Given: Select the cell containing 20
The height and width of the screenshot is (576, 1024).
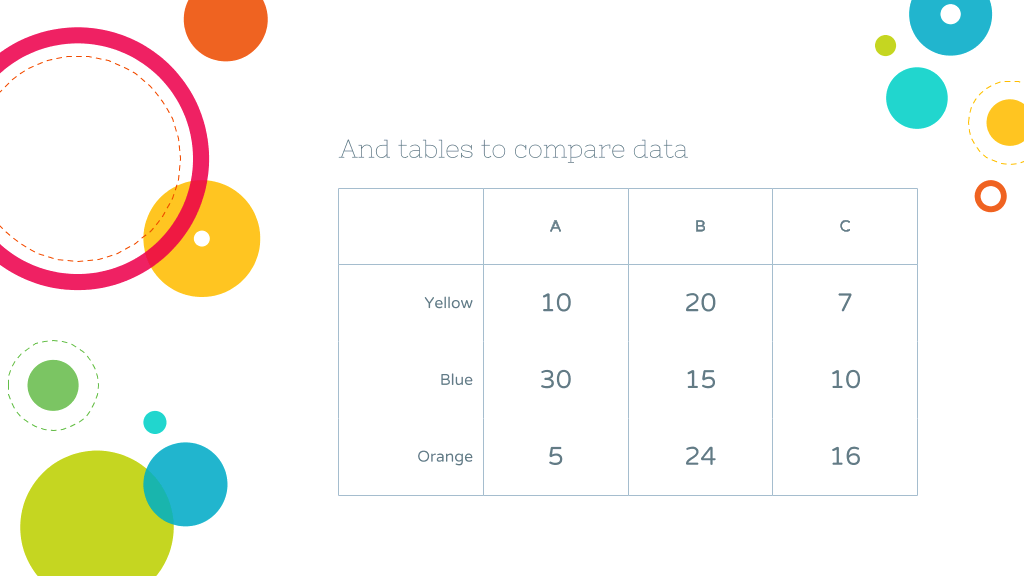Looking at the screenshot, I should pos(700,303).
